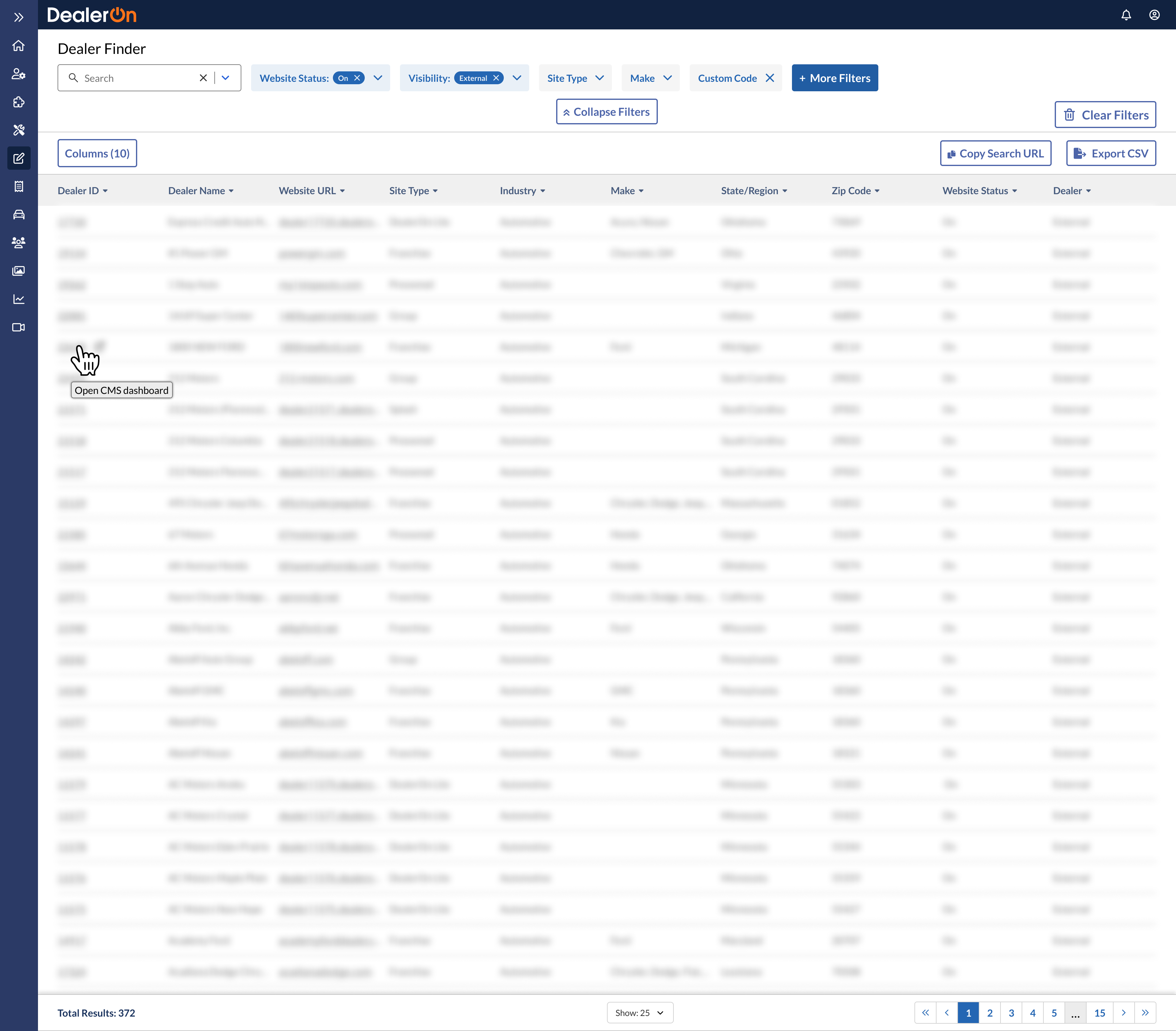This screenshot has width=1176, height=1031.
Task: Select page 1 in pagination
Action: coord(968,1013)
